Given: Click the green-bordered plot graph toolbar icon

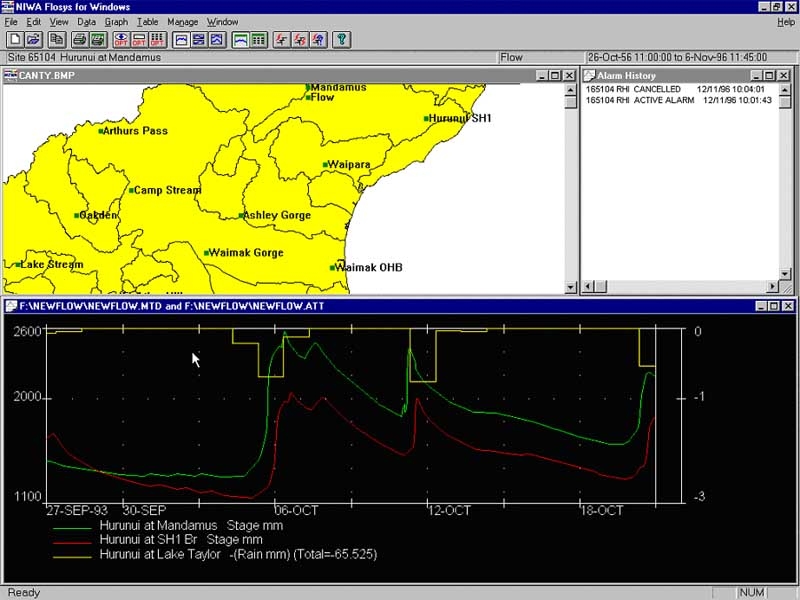Looking at the screenshot, I should tap(240, 40).
